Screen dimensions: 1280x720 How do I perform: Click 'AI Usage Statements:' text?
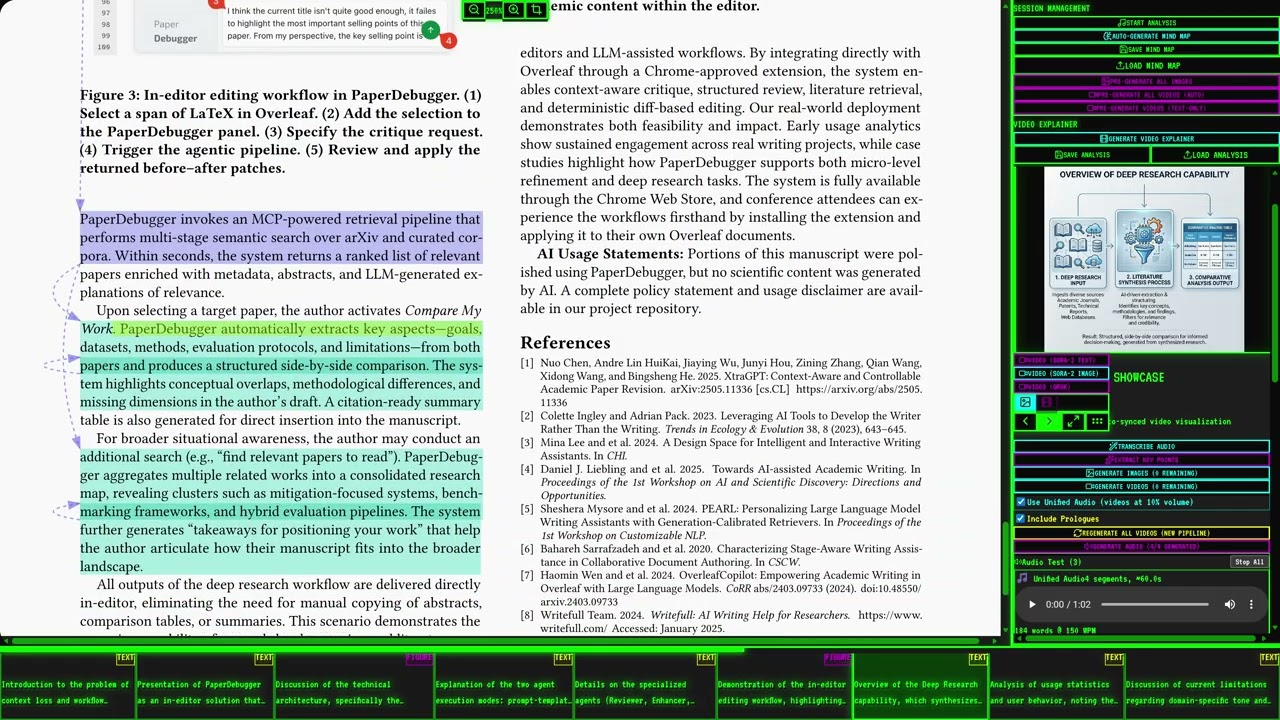(x=610, y=254)
